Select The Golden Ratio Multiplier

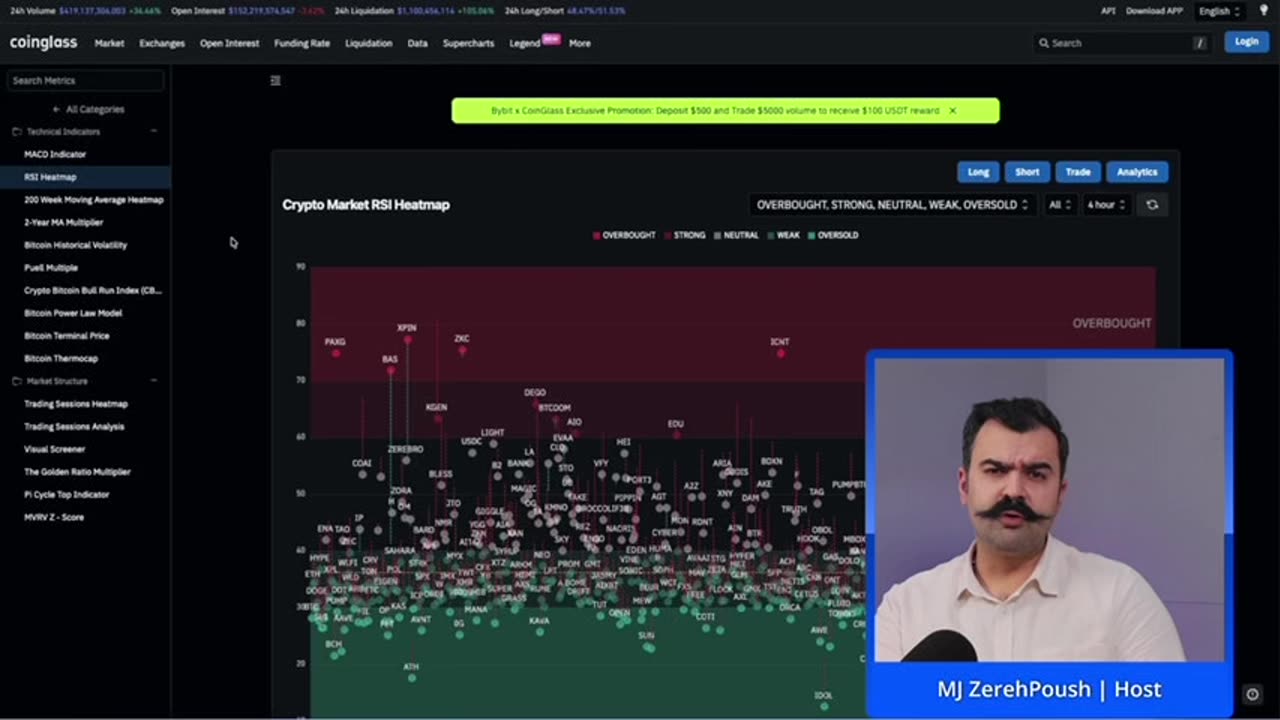pyautogui.click(x=77, y=472)
